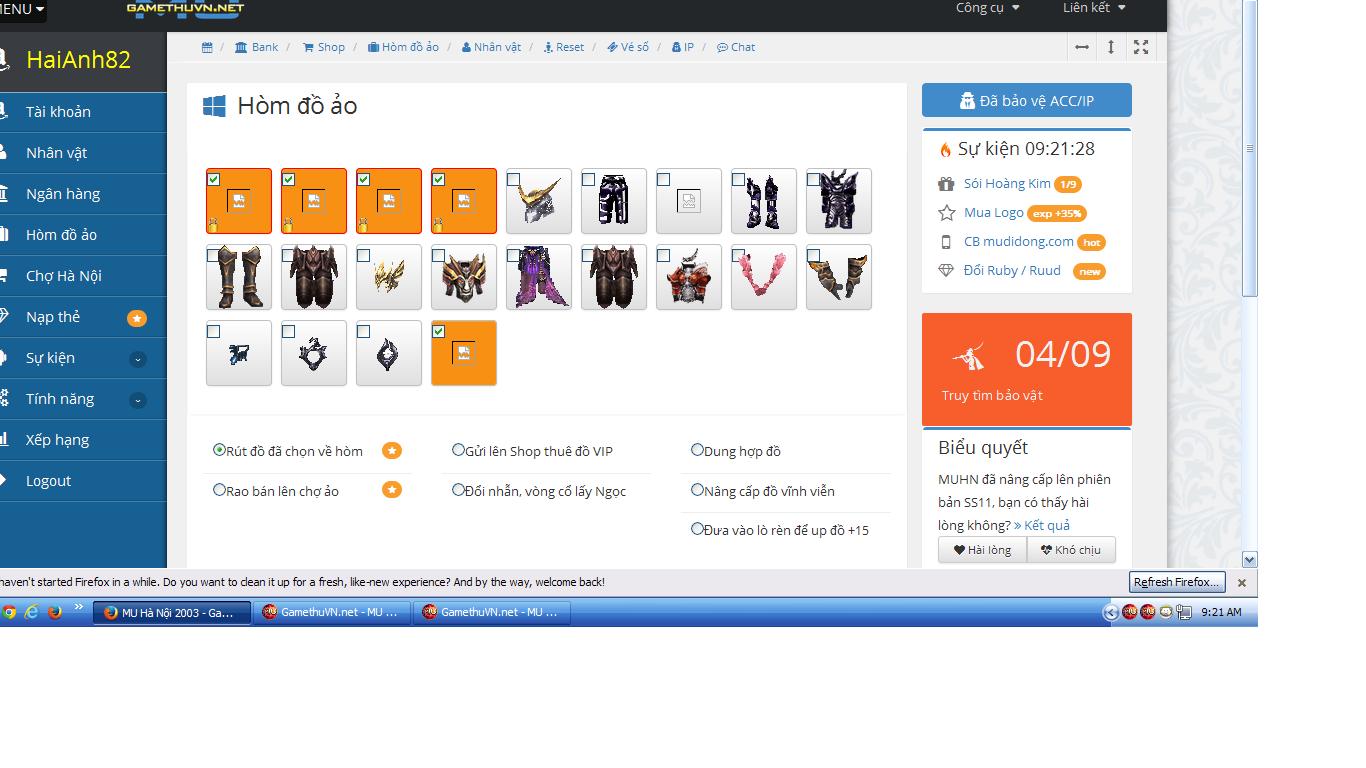Open Reset in the top toolbar

tap(564, 47)
